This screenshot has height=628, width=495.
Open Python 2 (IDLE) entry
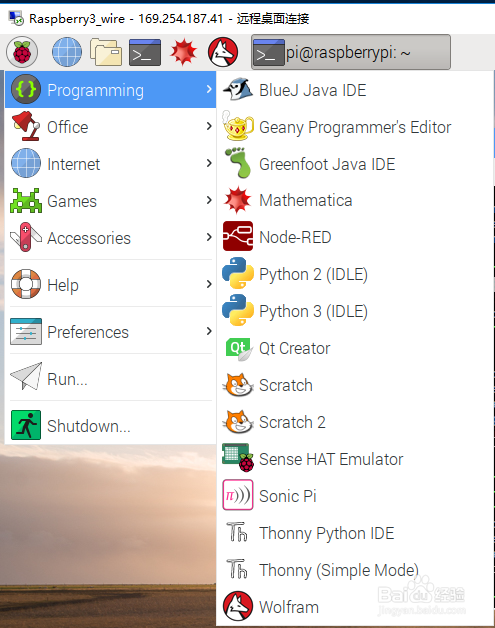(355, 274)
